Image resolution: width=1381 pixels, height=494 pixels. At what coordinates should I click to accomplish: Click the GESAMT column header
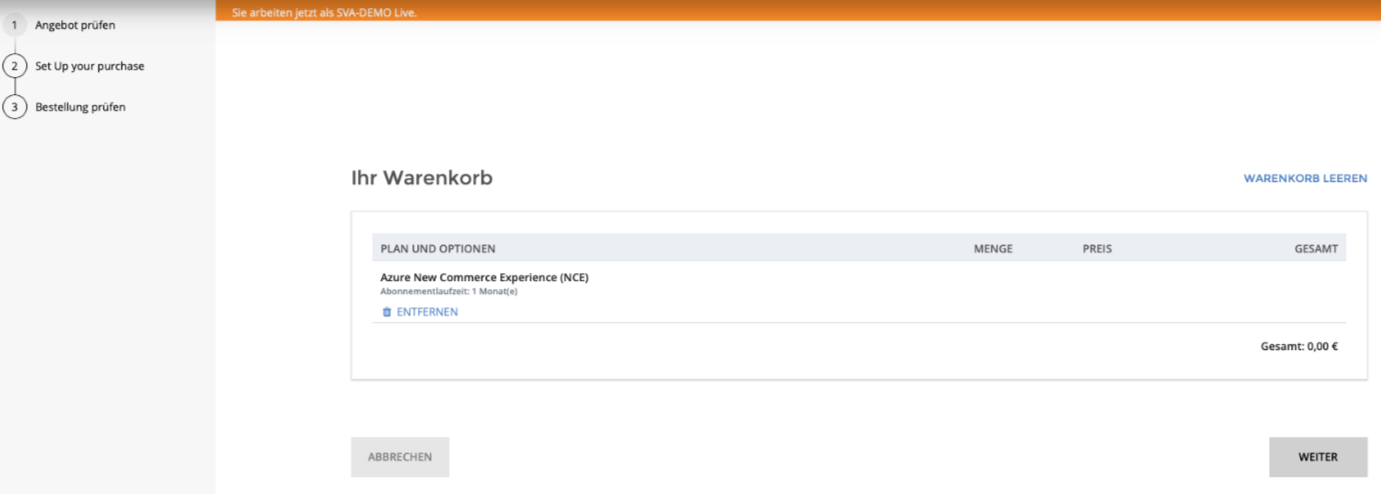point(1315,248)
